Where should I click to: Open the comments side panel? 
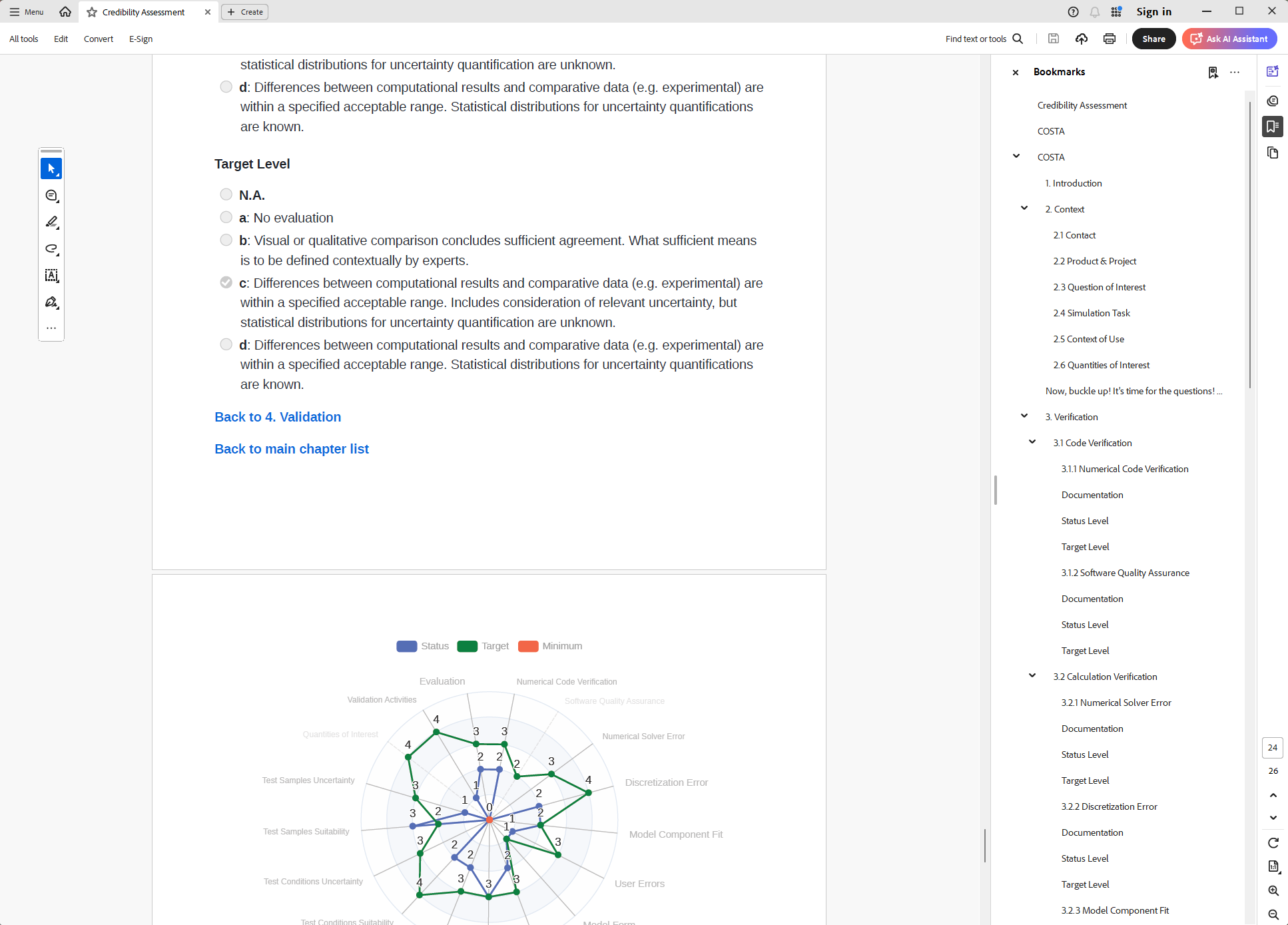[x=1273, y=101]
